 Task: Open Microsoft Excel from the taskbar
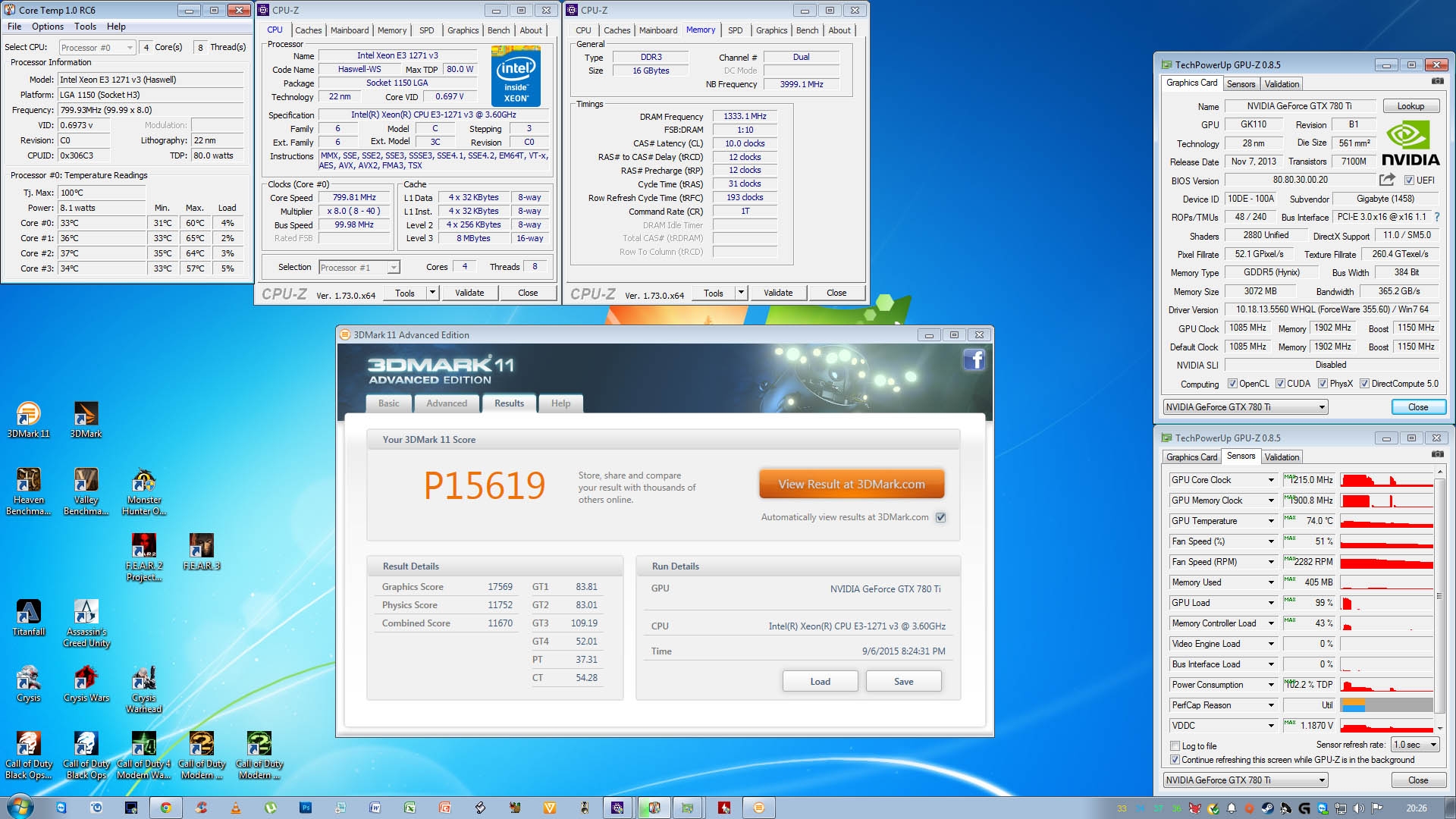click(x=409, y=808)
